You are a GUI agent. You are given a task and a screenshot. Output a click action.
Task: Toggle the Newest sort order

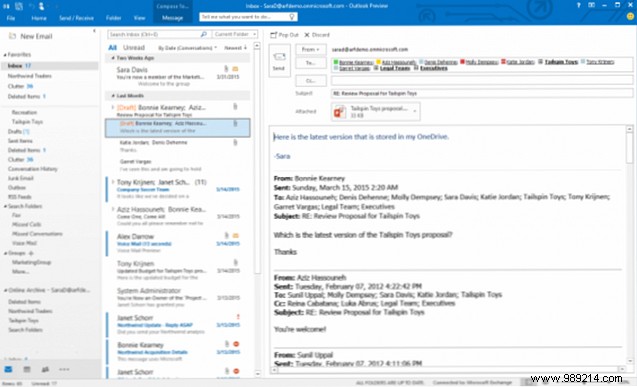point(236,48)
